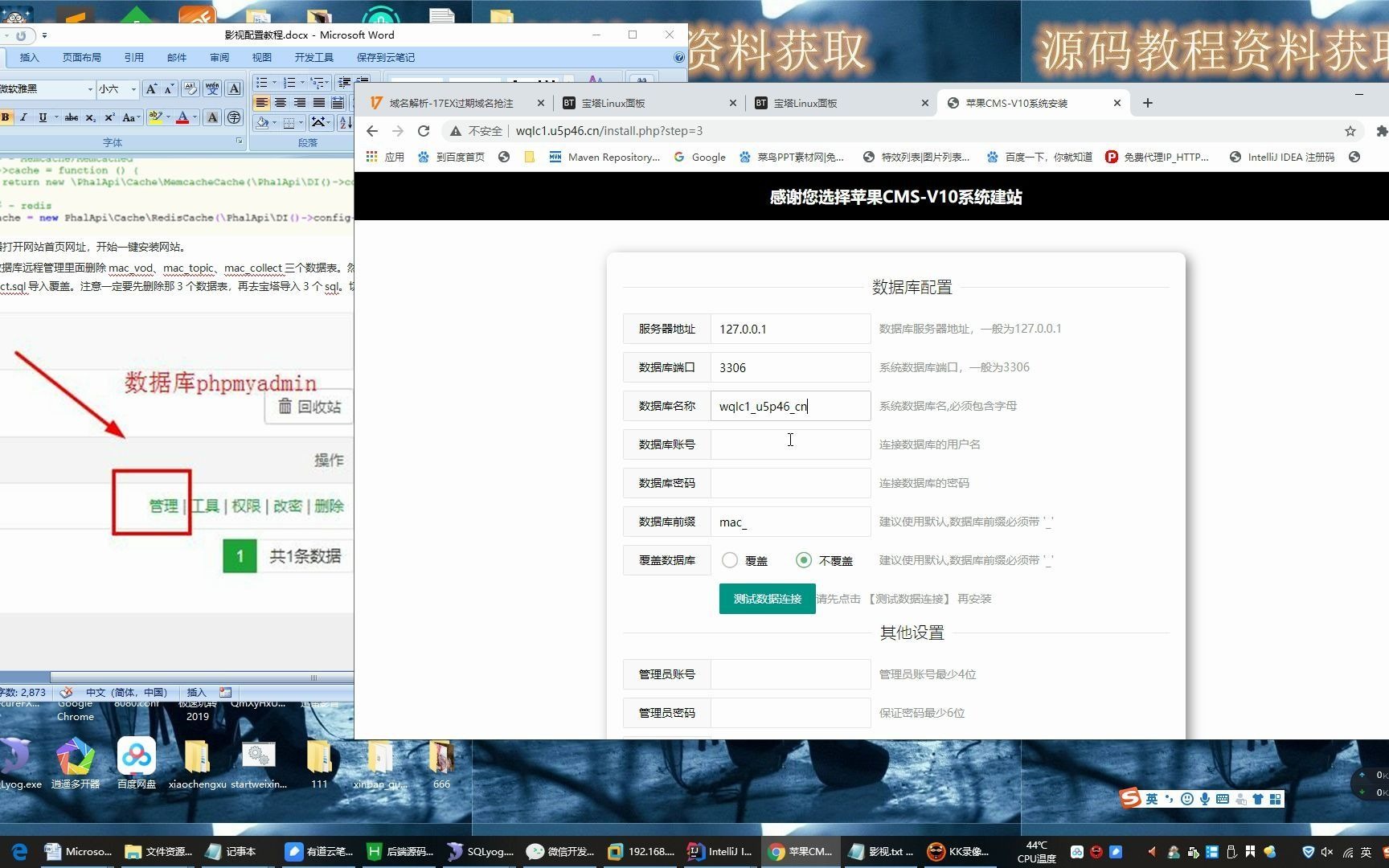Click the numbered list icon

[289, 83]
